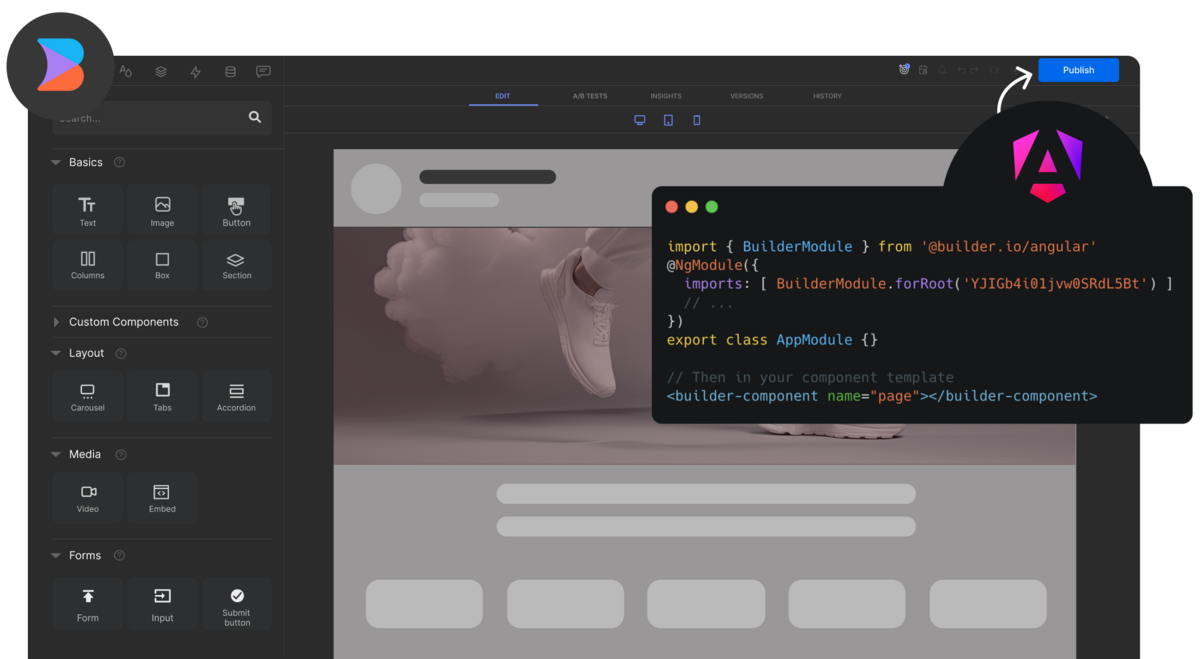
Task: Click the blue Publish button
Action: coord(1078,70)
